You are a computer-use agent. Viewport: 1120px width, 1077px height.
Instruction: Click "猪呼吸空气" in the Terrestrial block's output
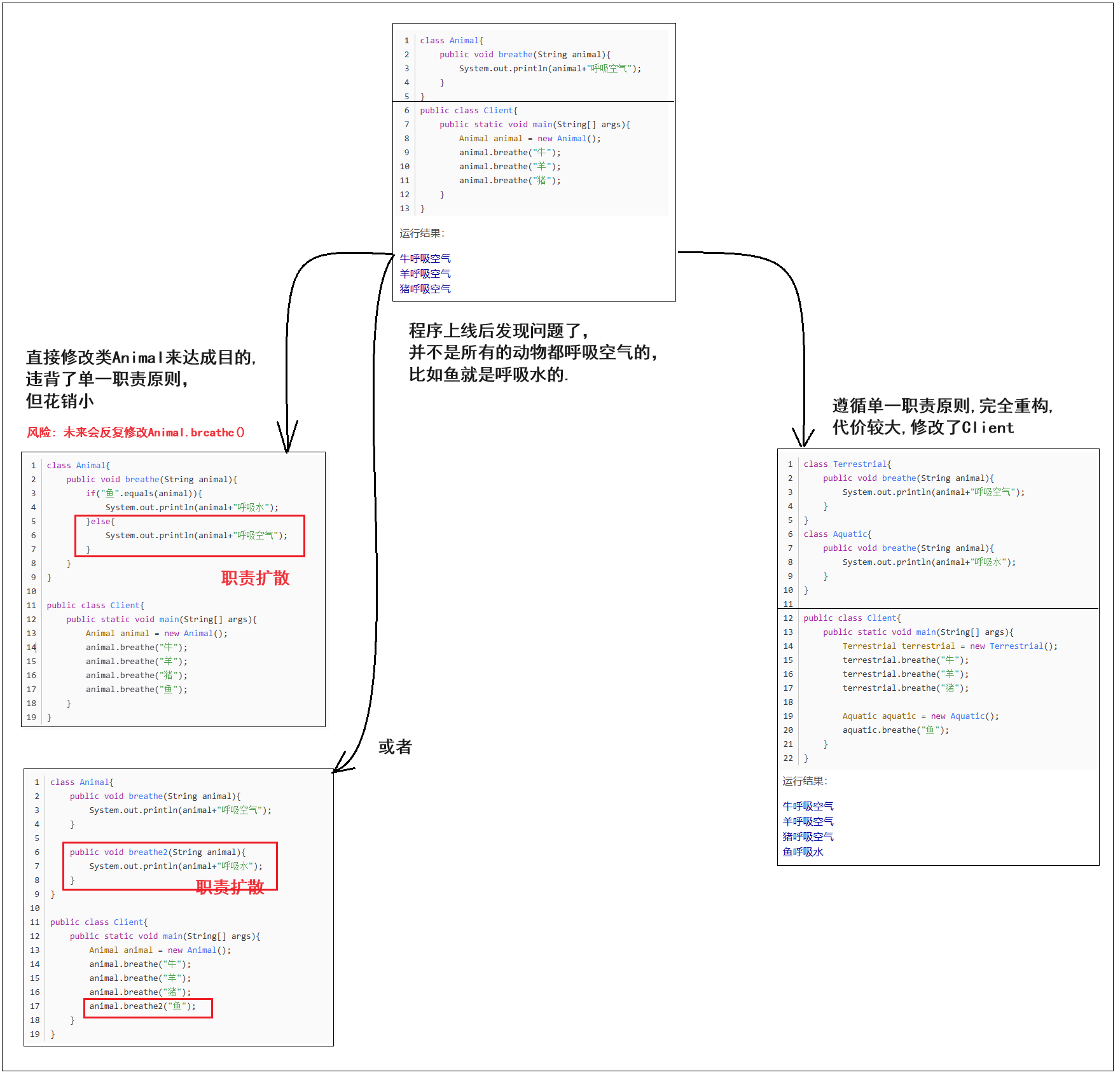coord(808,837)
